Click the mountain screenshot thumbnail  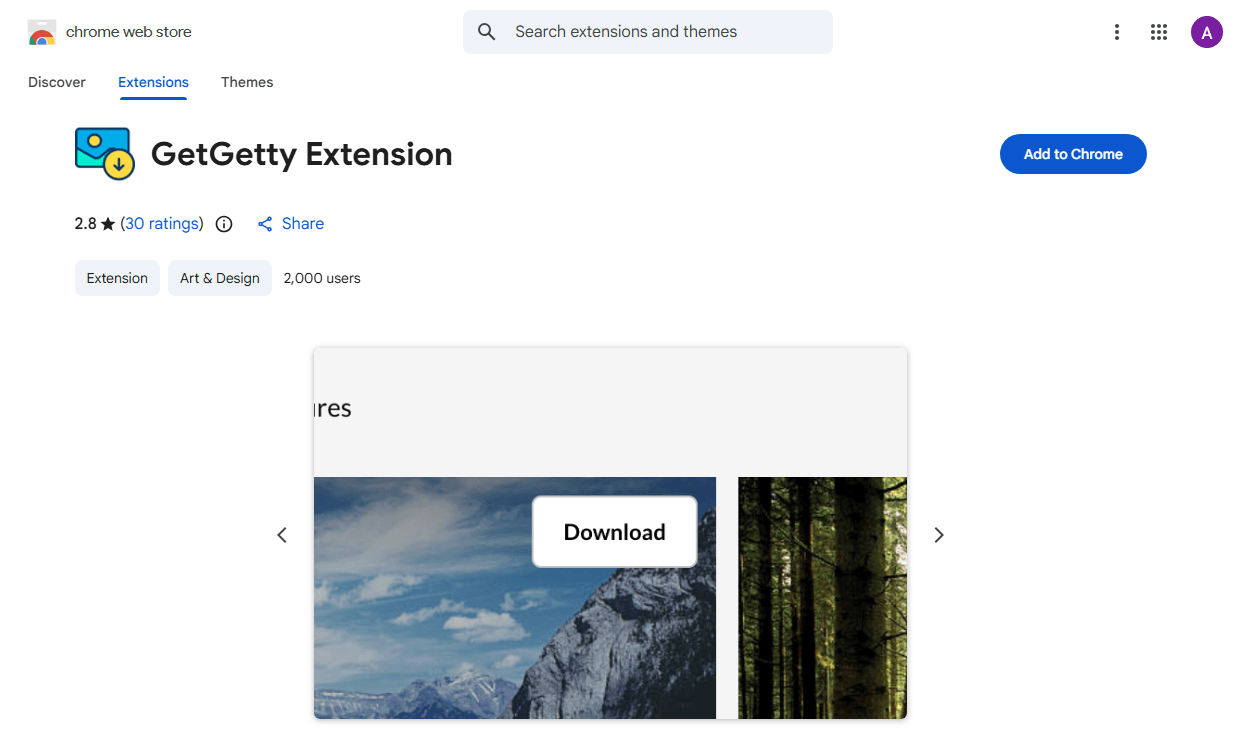(515, 598)
